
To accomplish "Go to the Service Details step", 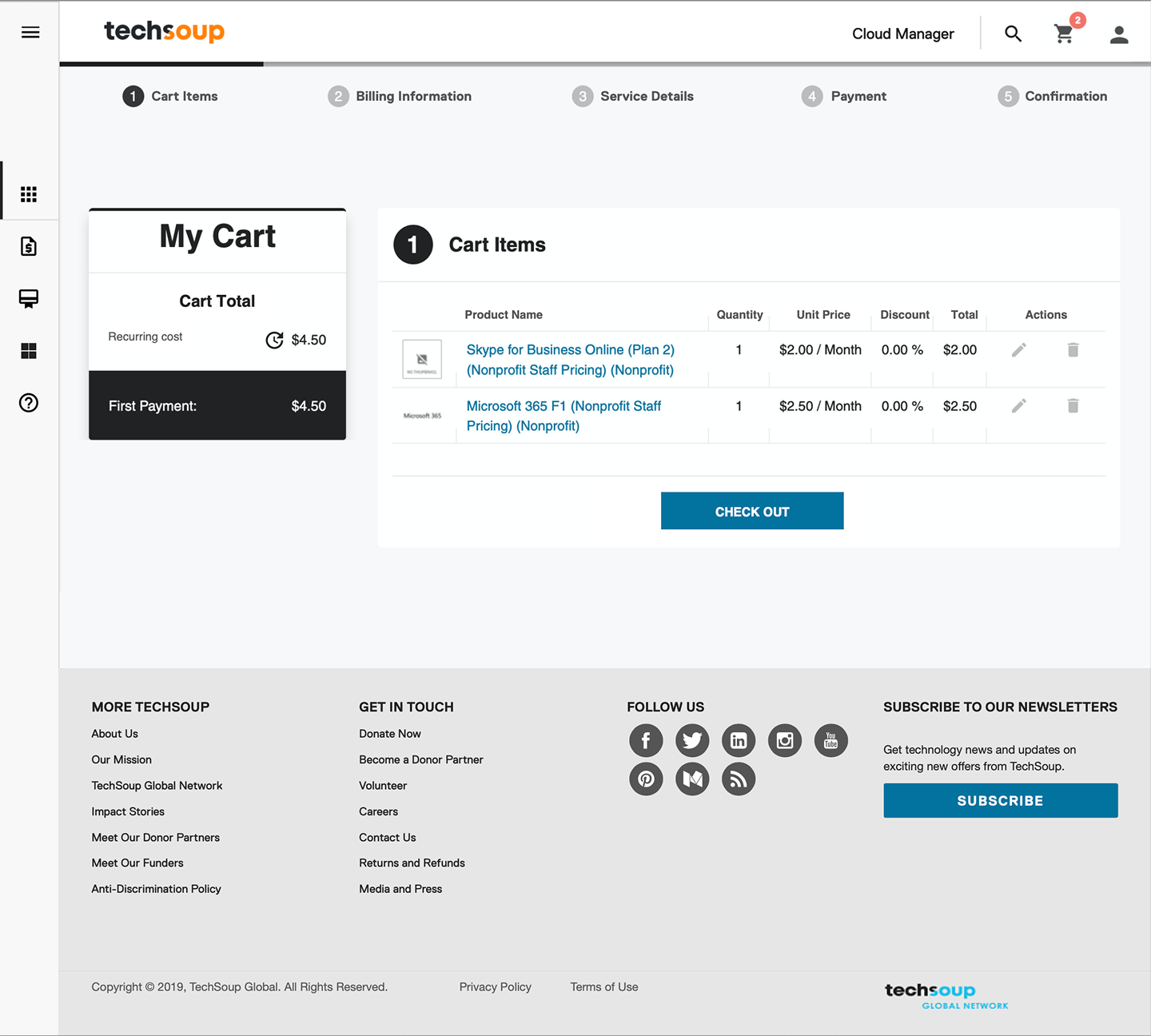I will 633,96.
